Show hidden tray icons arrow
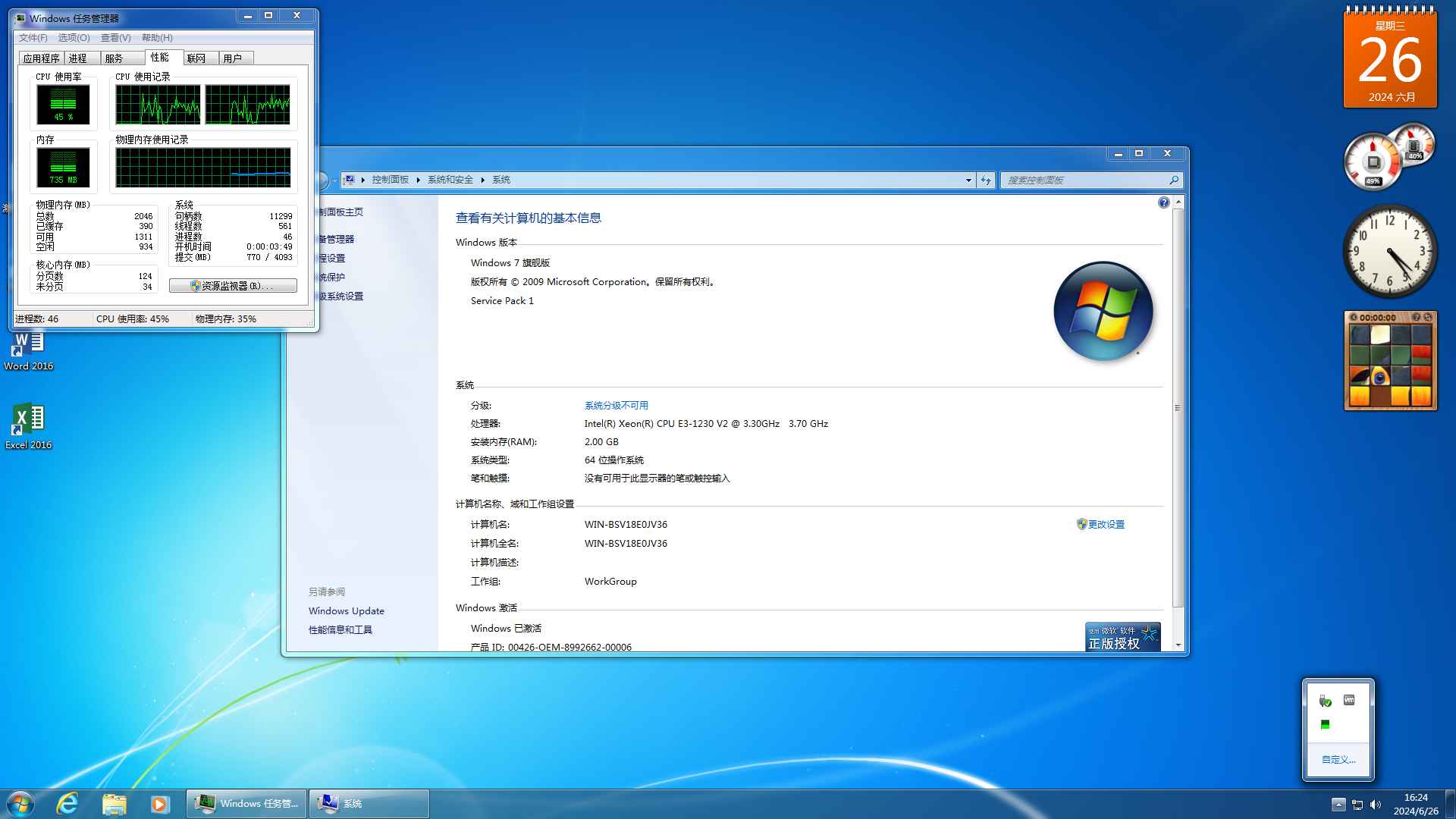This screenshot has width=1456, height=819. pyautogui.click(x=1338, y=805)
